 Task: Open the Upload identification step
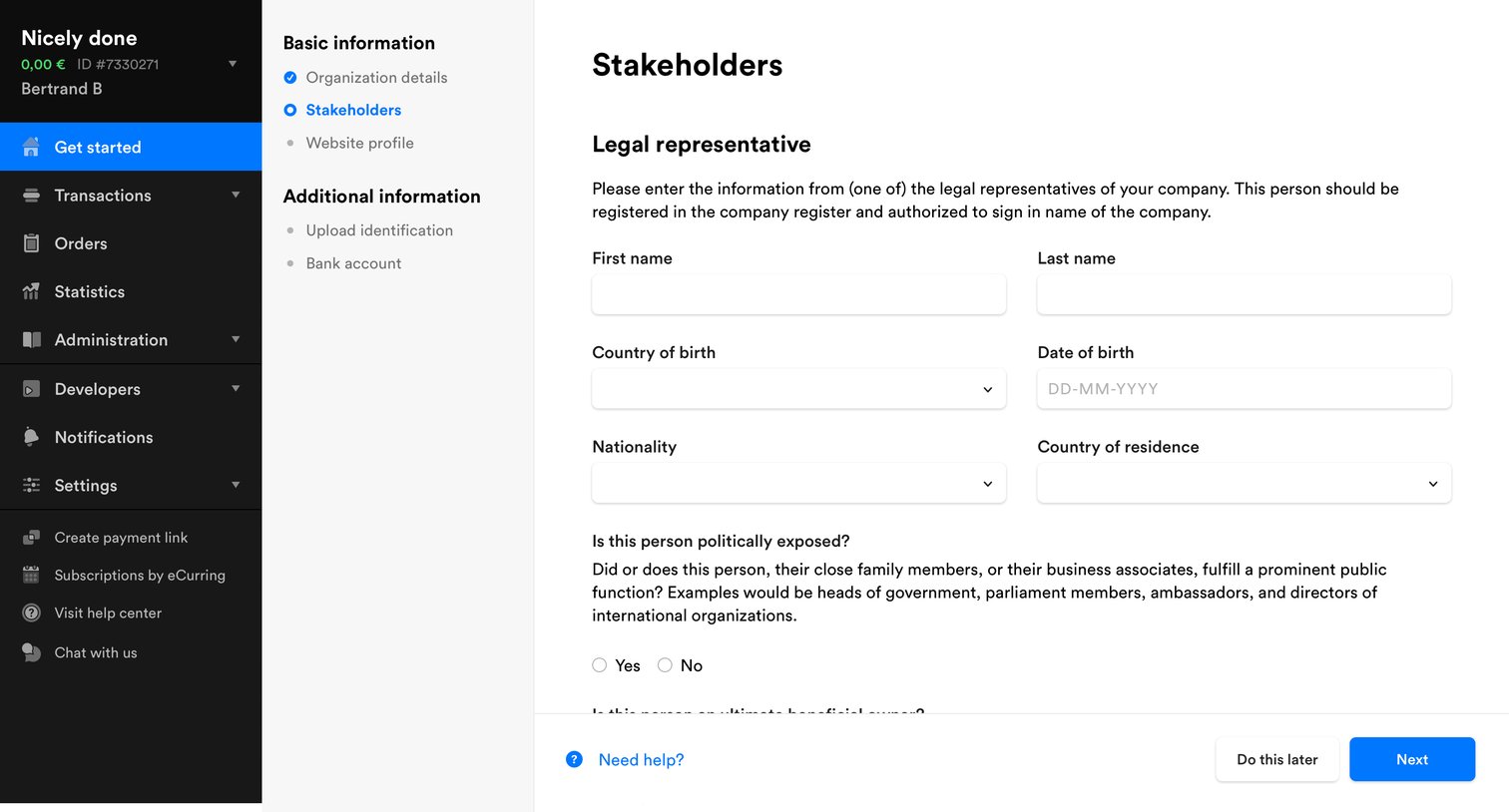379,230
